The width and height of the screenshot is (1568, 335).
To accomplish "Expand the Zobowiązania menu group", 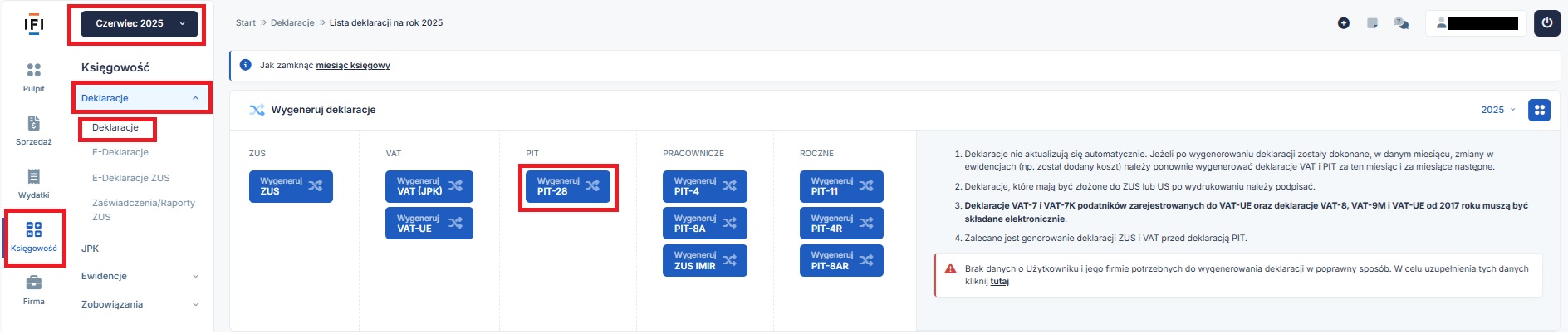I will [140, 304].
